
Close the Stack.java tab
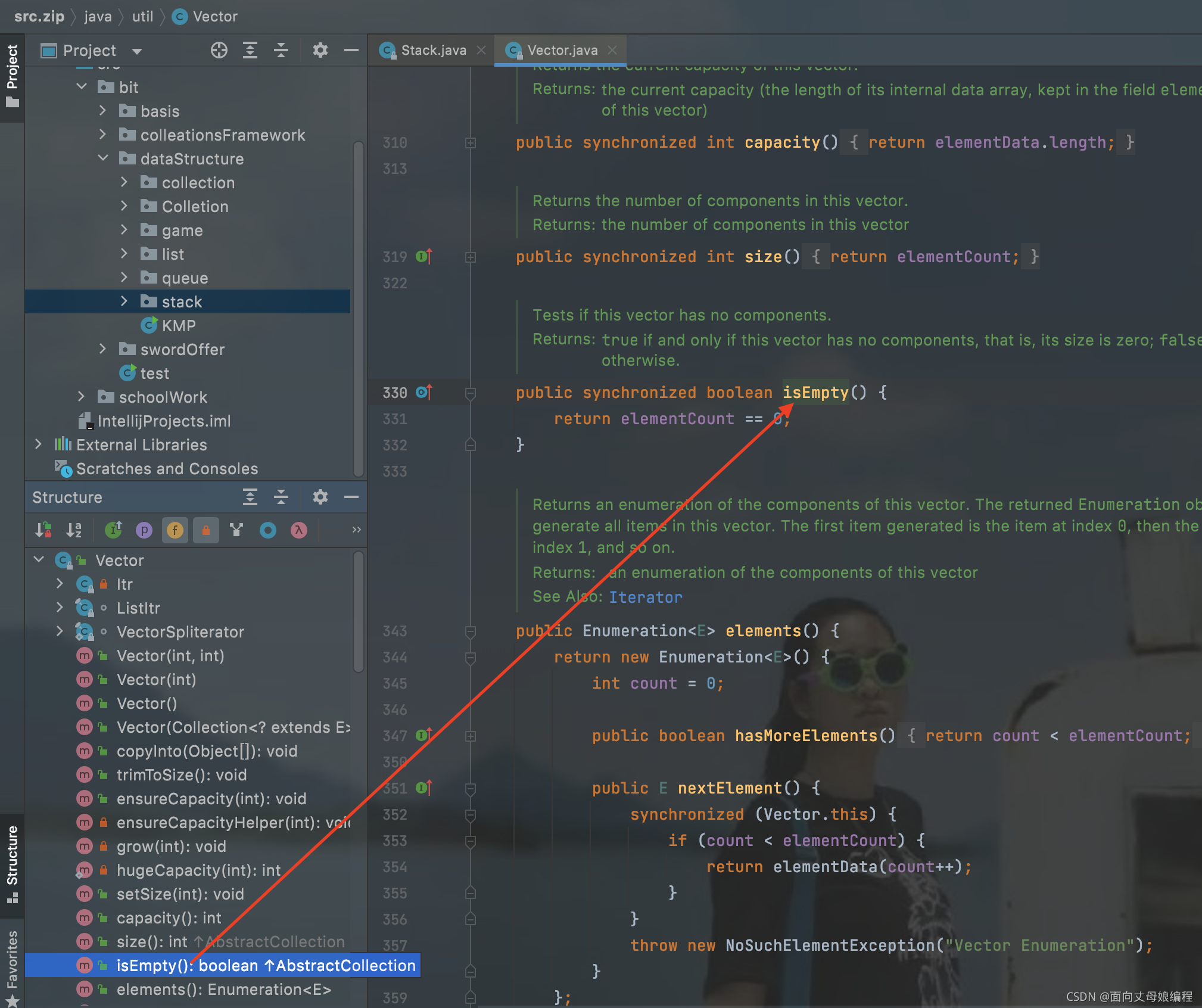(481, 51)
